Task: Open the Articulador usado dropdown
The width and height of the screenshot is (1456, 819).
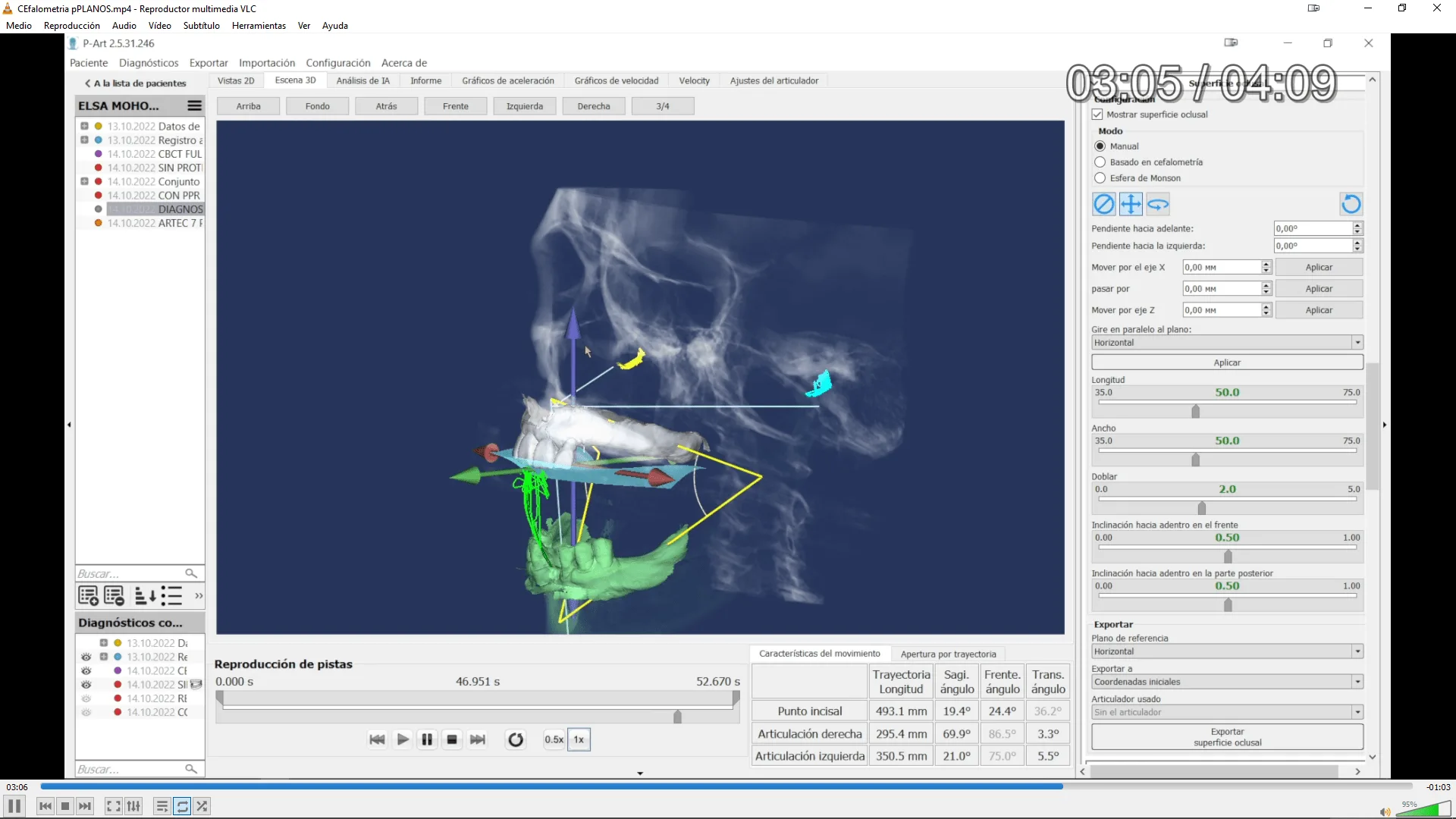Action: pos(1227,712)
